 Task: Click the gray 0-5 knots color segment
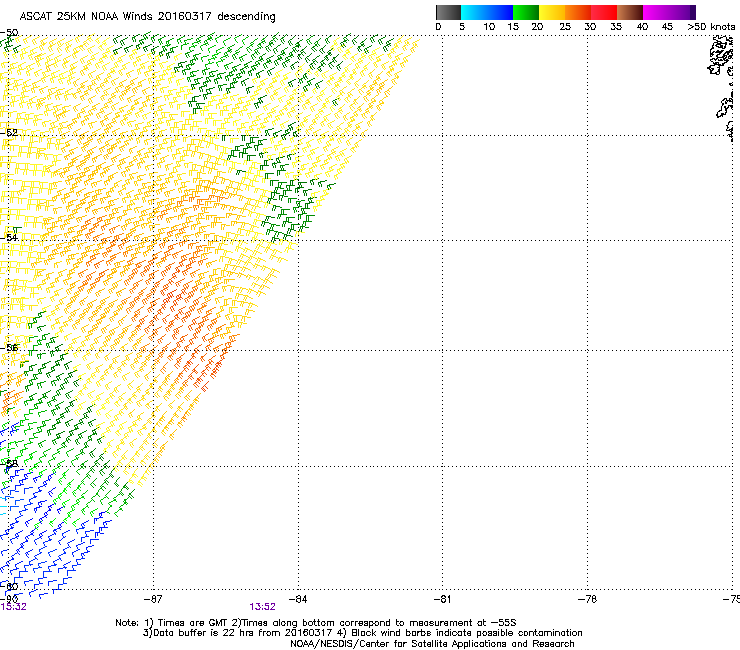pyautogui.click(x=448, y=12)
